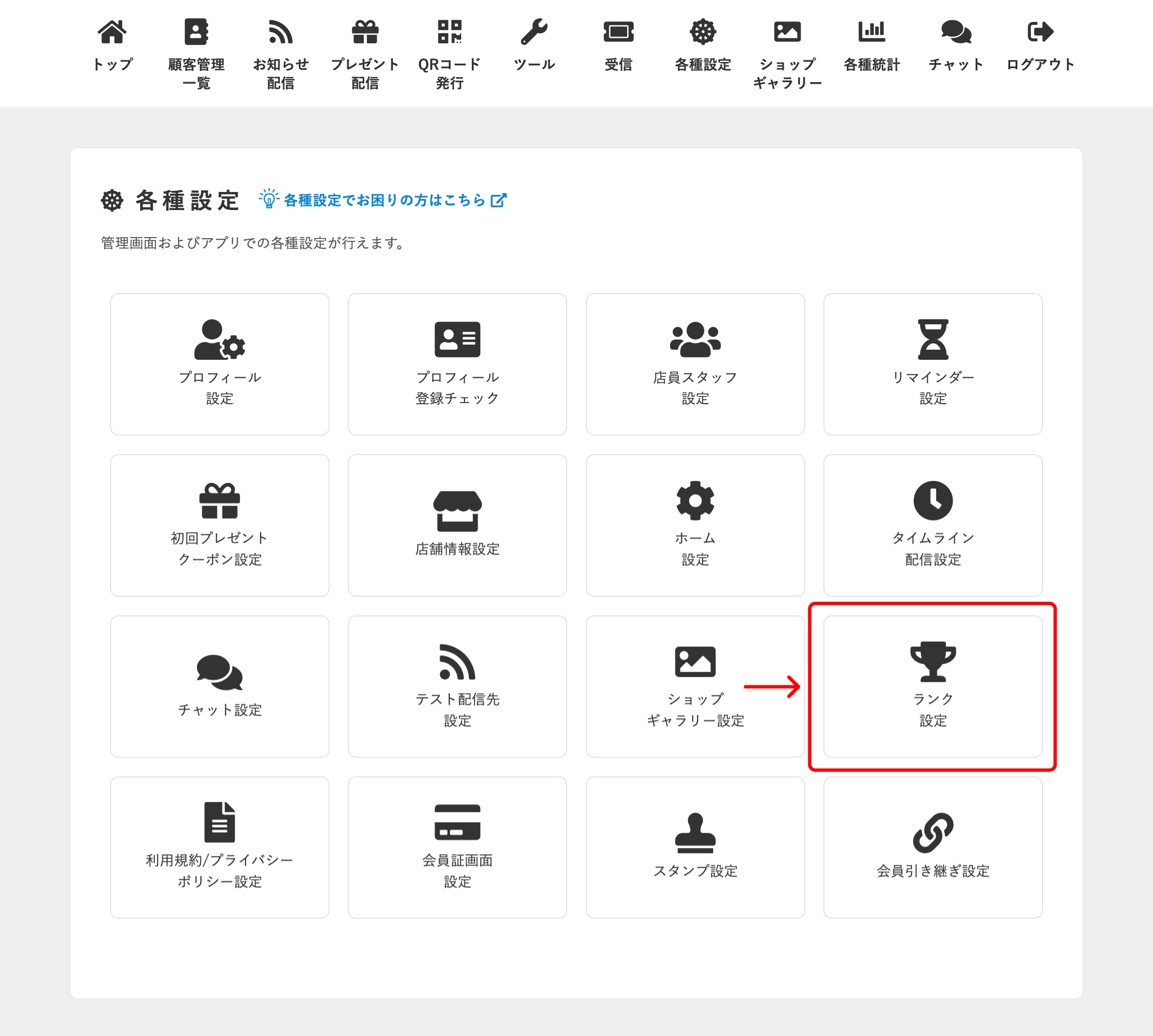Click the home icon for トップ
Screen dimensions: 1153x1036
112,32
